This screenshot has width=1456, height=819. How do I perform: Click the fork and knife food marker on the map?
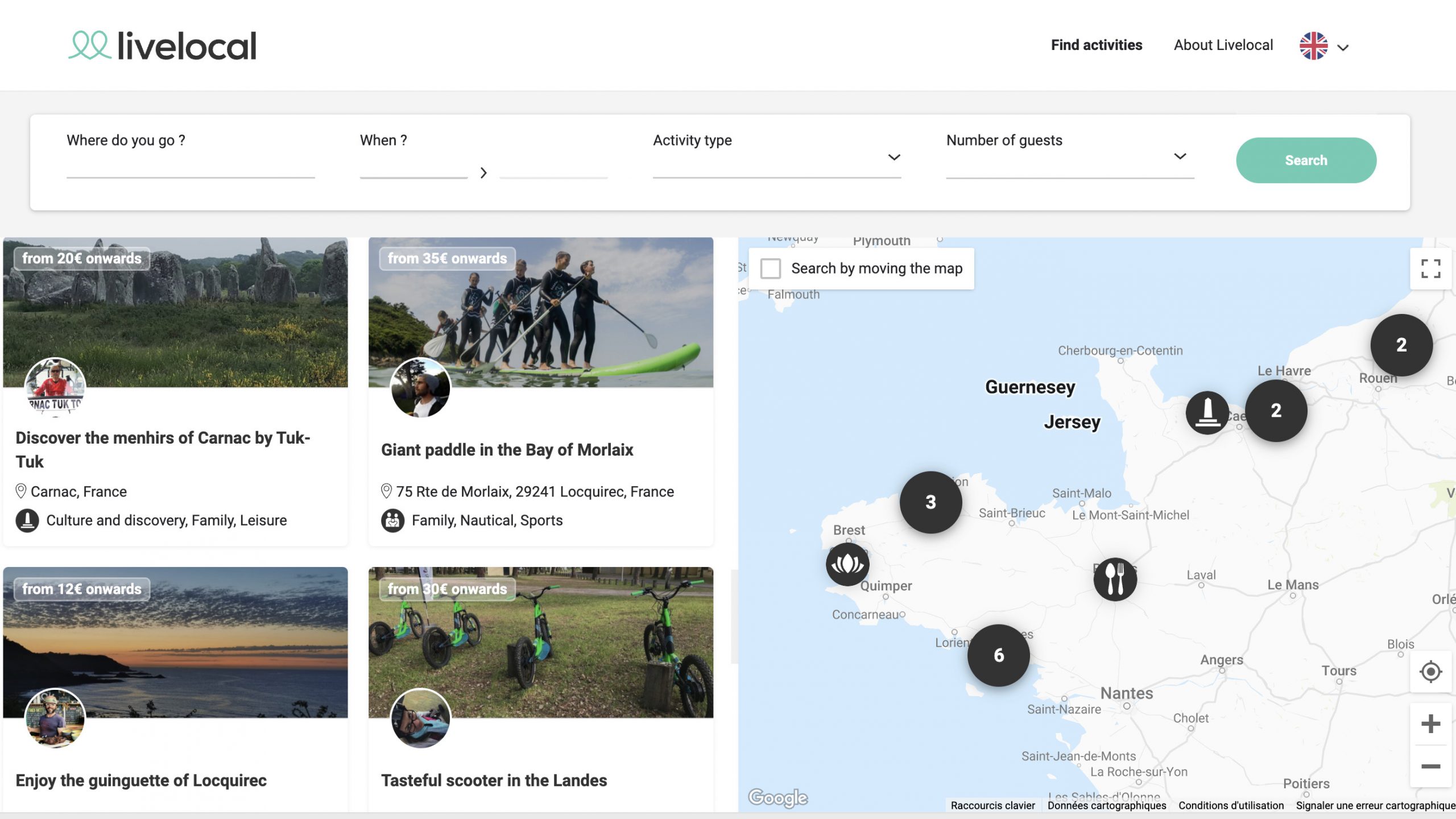(1115, 579)
